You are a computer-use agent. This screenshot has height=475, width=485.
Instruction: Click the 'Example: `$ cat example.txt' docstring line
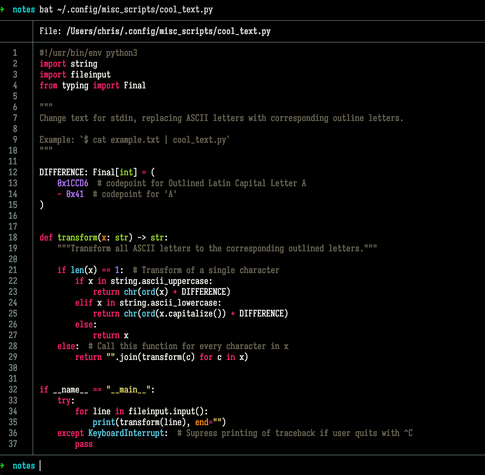135,140
